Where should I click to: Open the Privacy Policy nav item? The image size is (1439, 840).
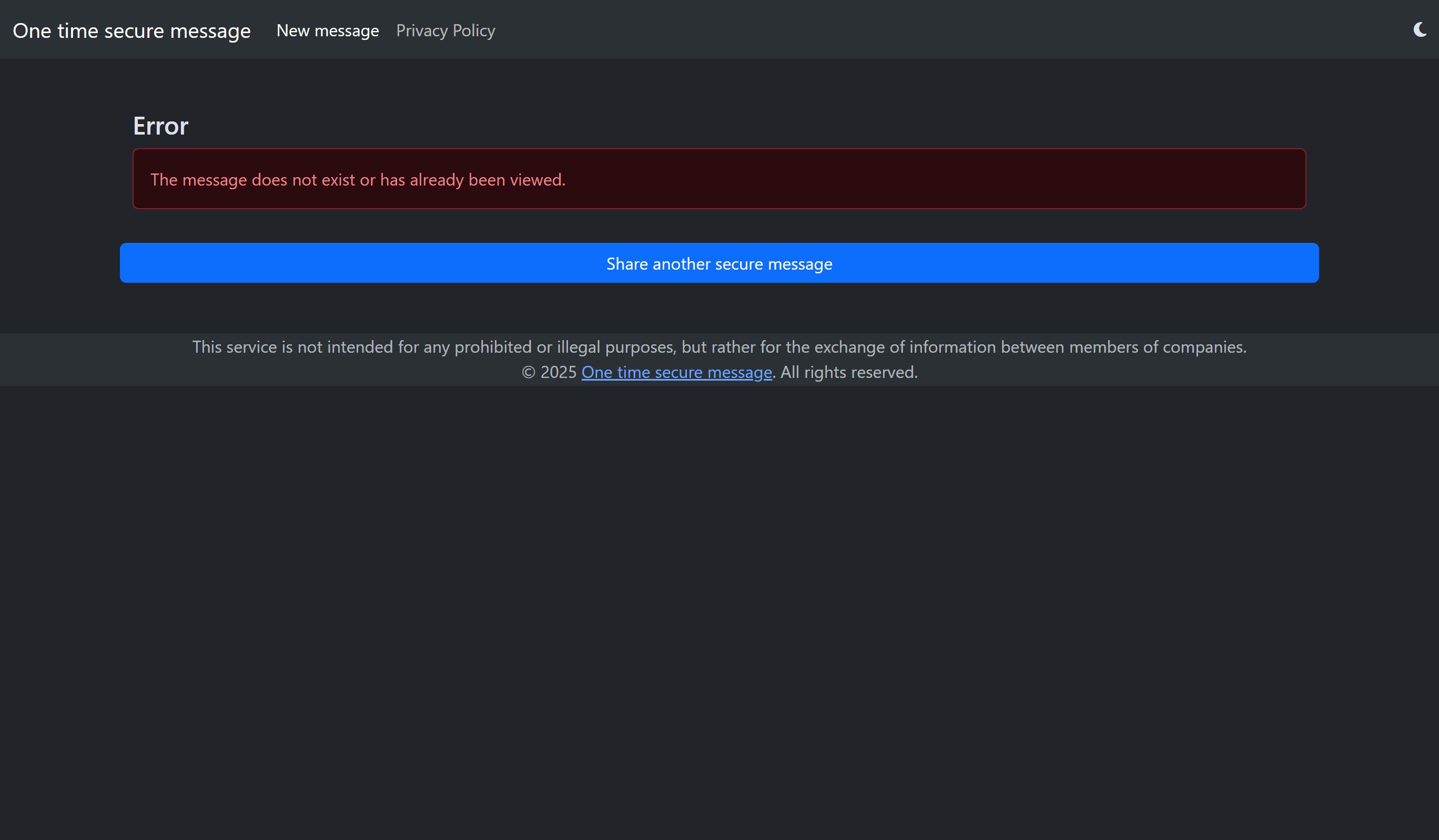tap(445, 31)
